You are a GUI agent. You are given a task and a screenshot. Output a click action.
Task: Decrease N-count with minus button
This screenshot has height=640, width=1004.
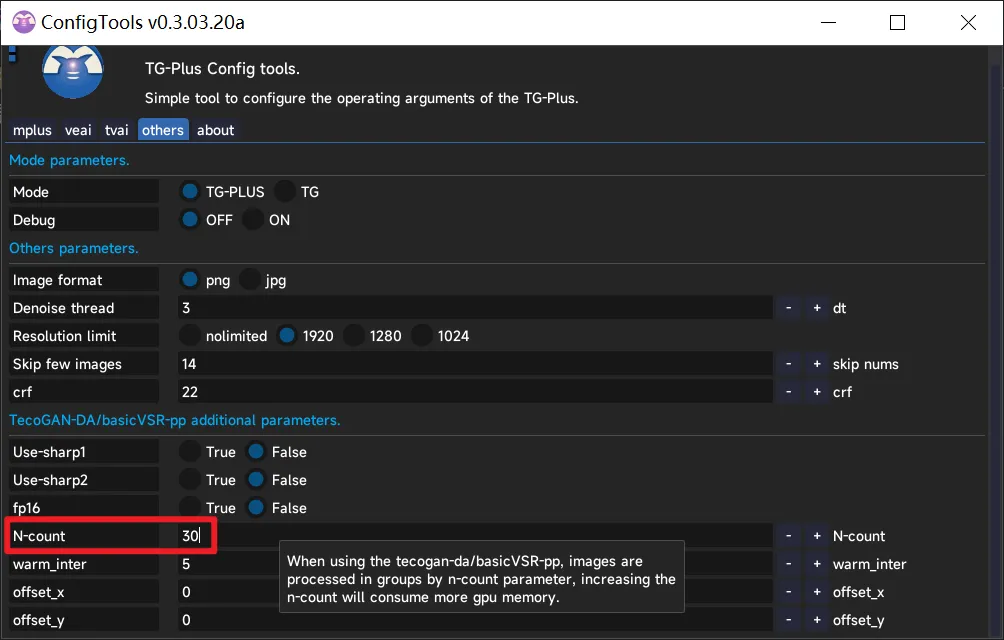(788, 536)
